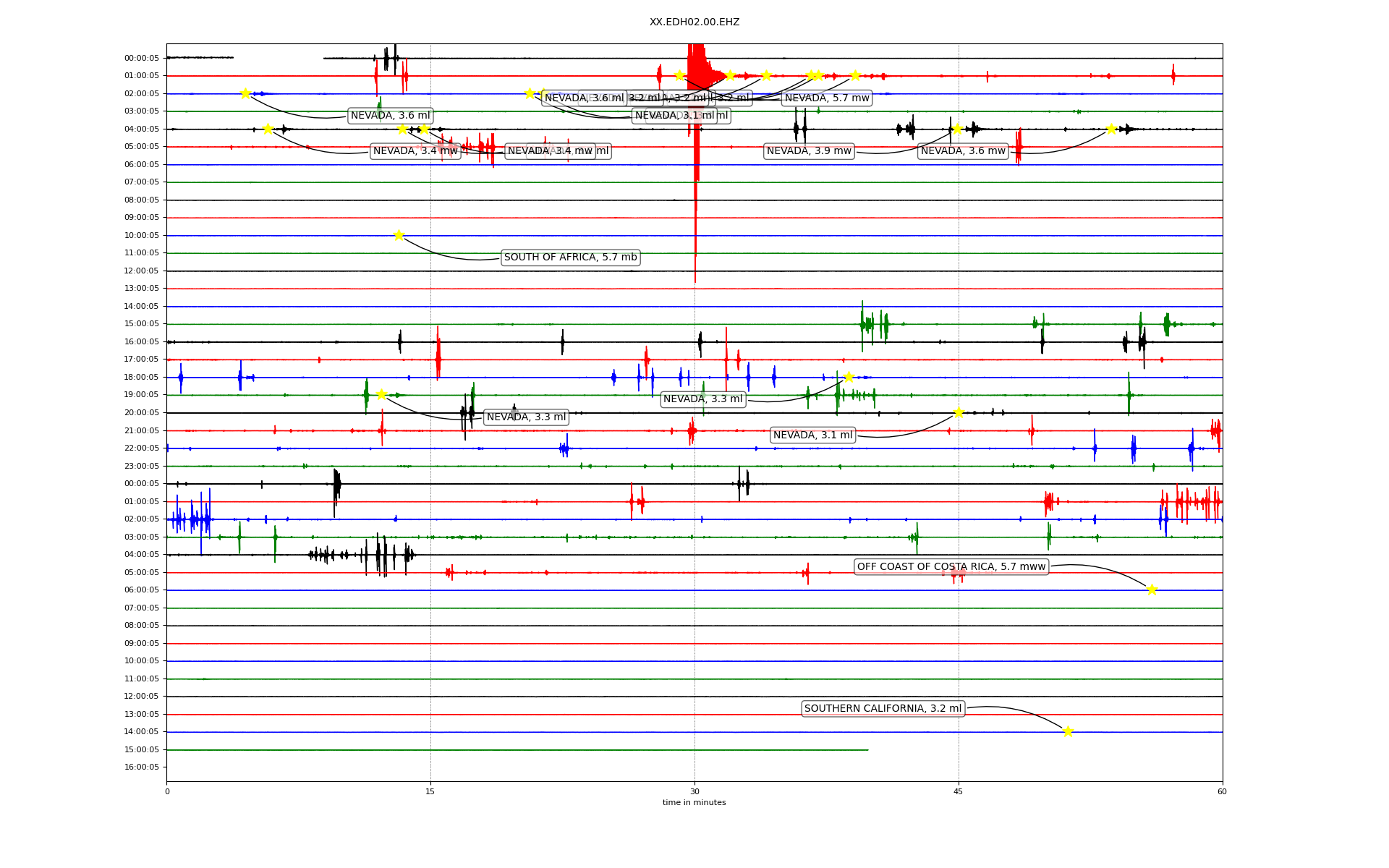Screen dimensions: 1389x868
Task: Click the 'NEVADA, 3.1 ml' label near 21:00:05
Action: pyautogui.click(x=812, y=435)
